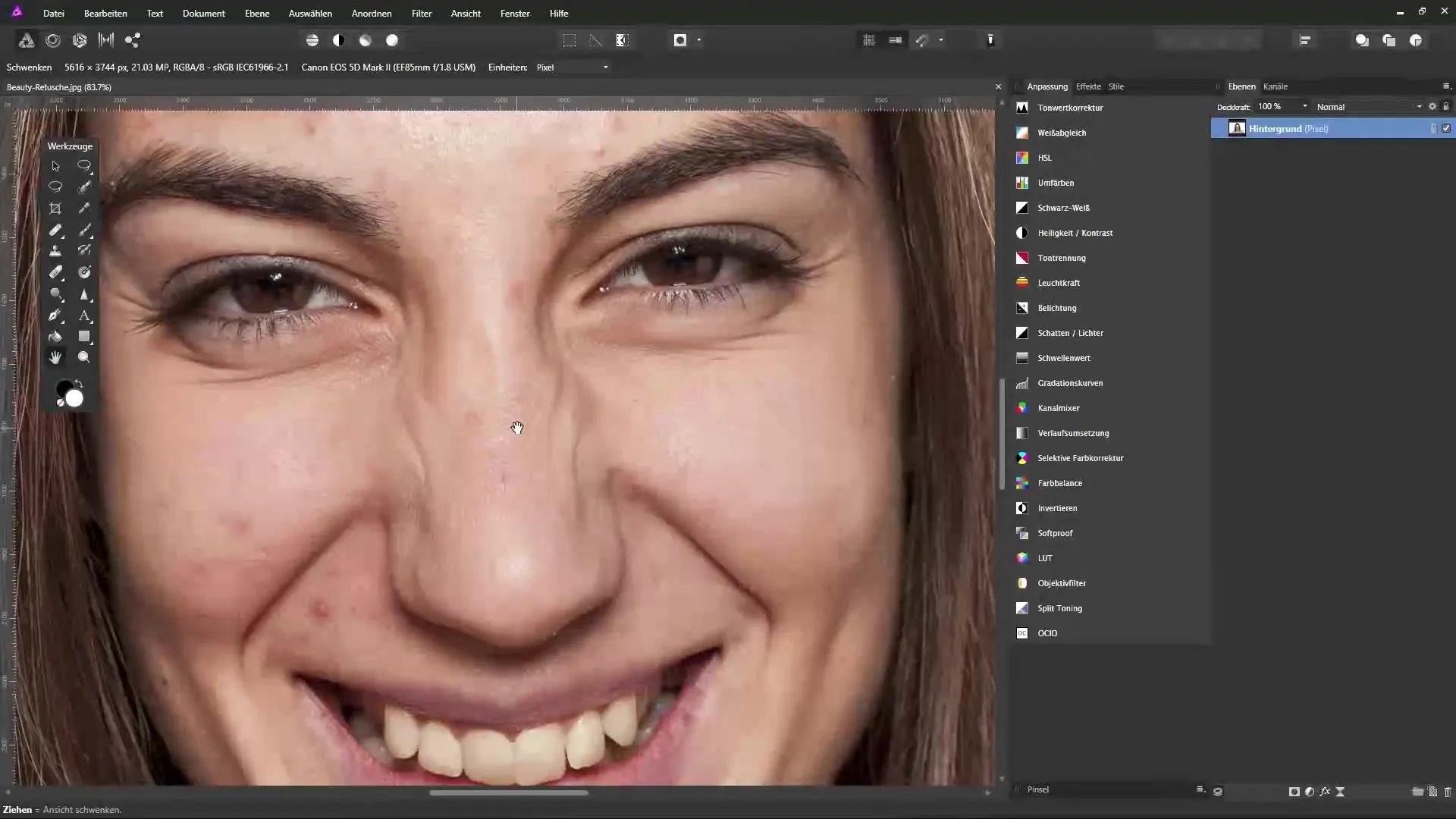Open the Filter menu

(x=422, y=13)
